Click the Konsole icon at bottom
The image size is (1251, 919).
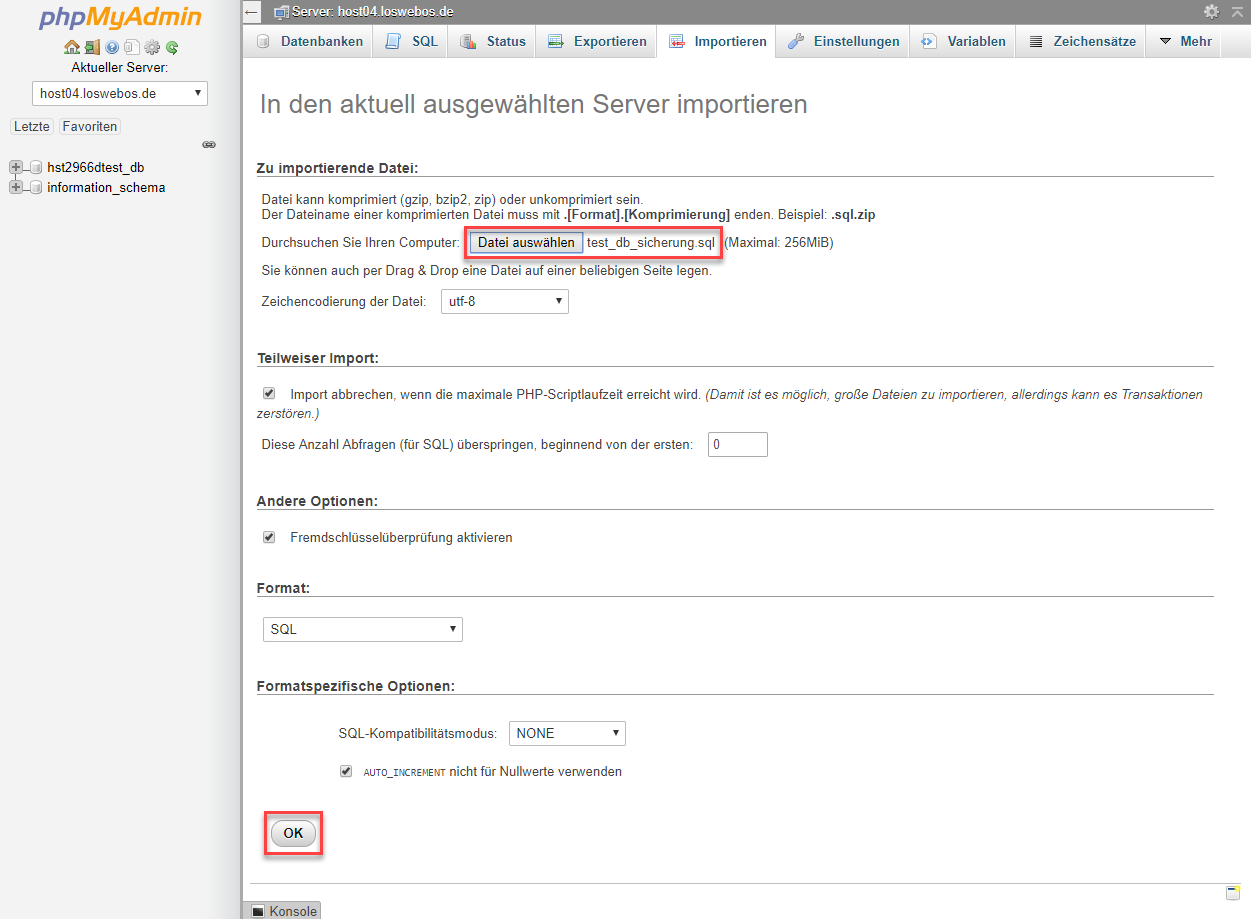258,911
